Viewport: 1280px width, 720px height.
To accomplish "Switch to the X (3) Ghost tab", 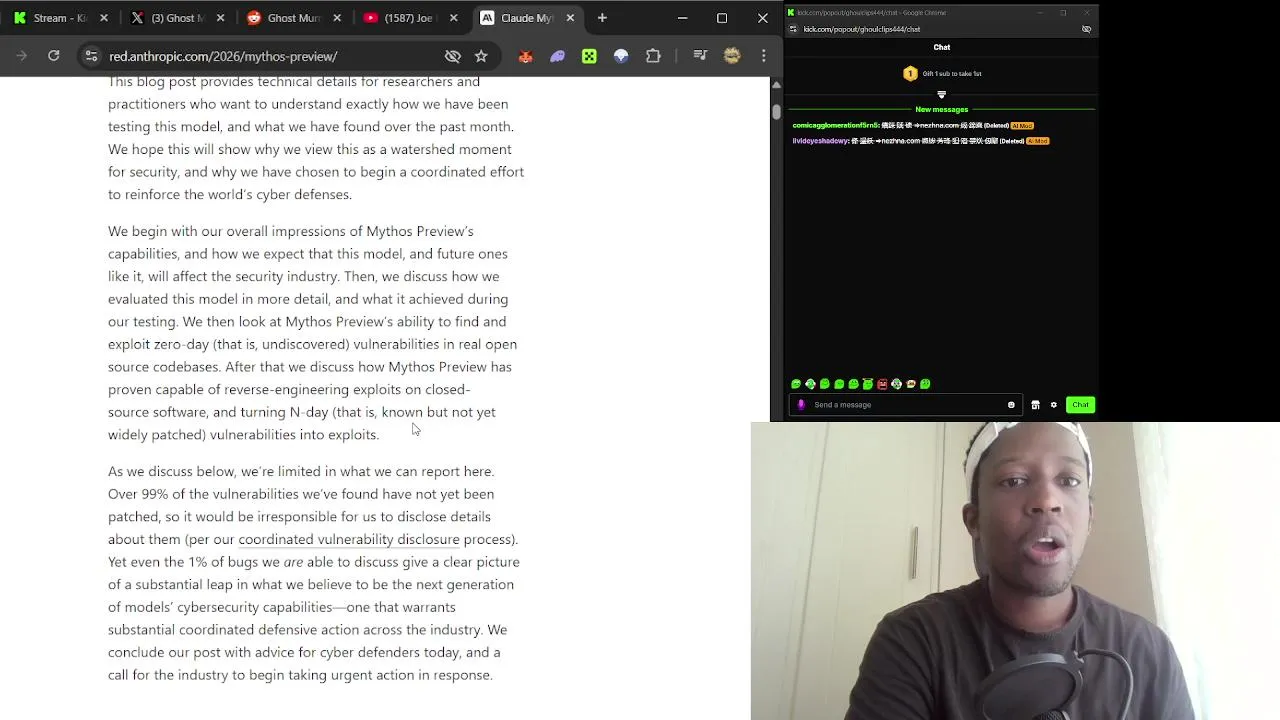I will (177, 18).
